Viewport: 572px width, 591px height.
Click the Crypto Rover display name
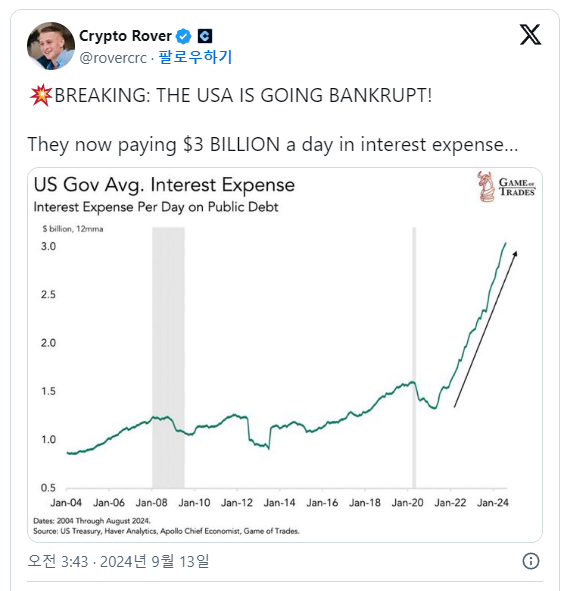click(x=125, y=36)
